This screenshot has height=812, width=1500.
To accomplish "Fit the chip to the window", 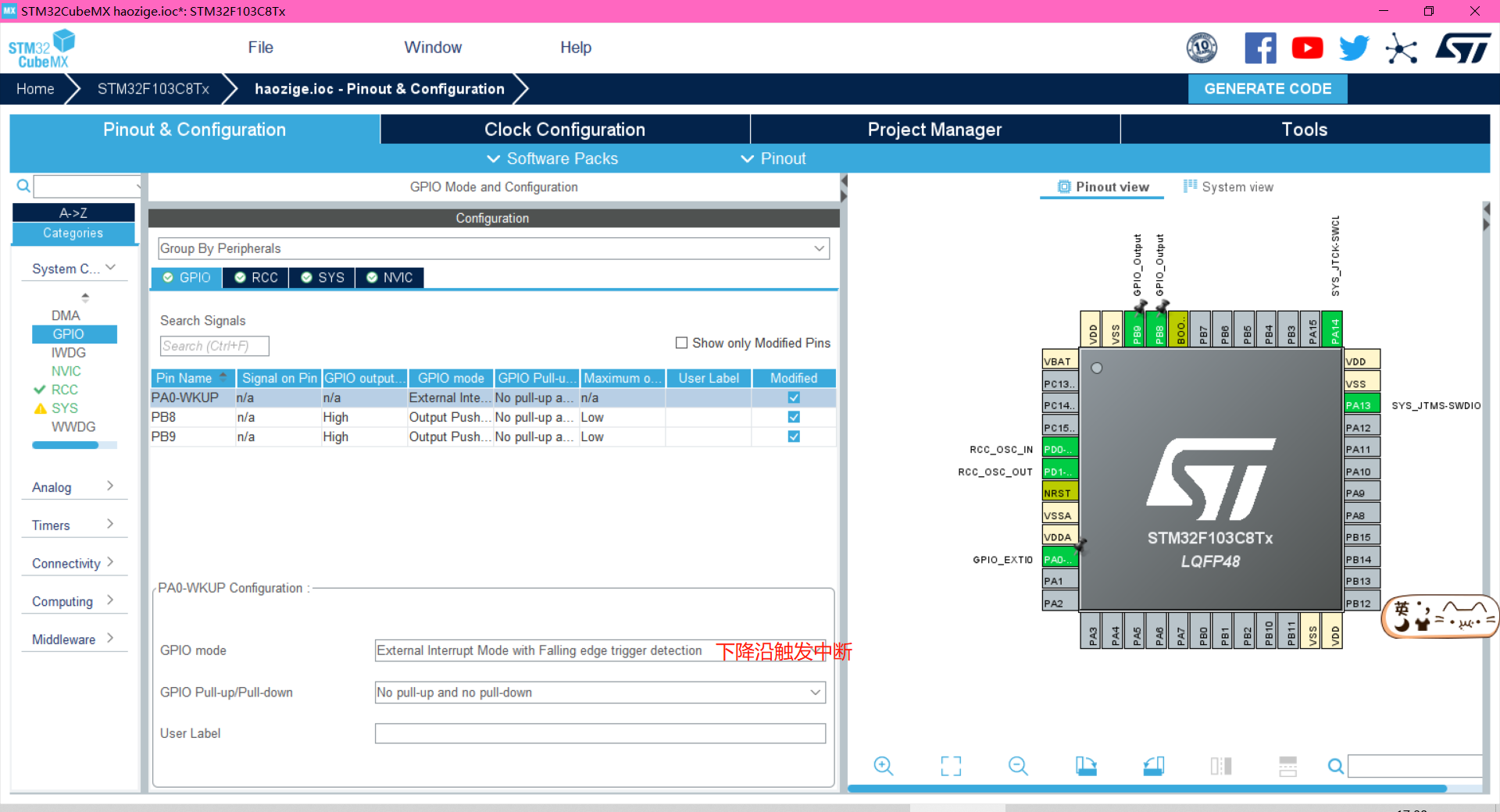I will coord(951,766).
